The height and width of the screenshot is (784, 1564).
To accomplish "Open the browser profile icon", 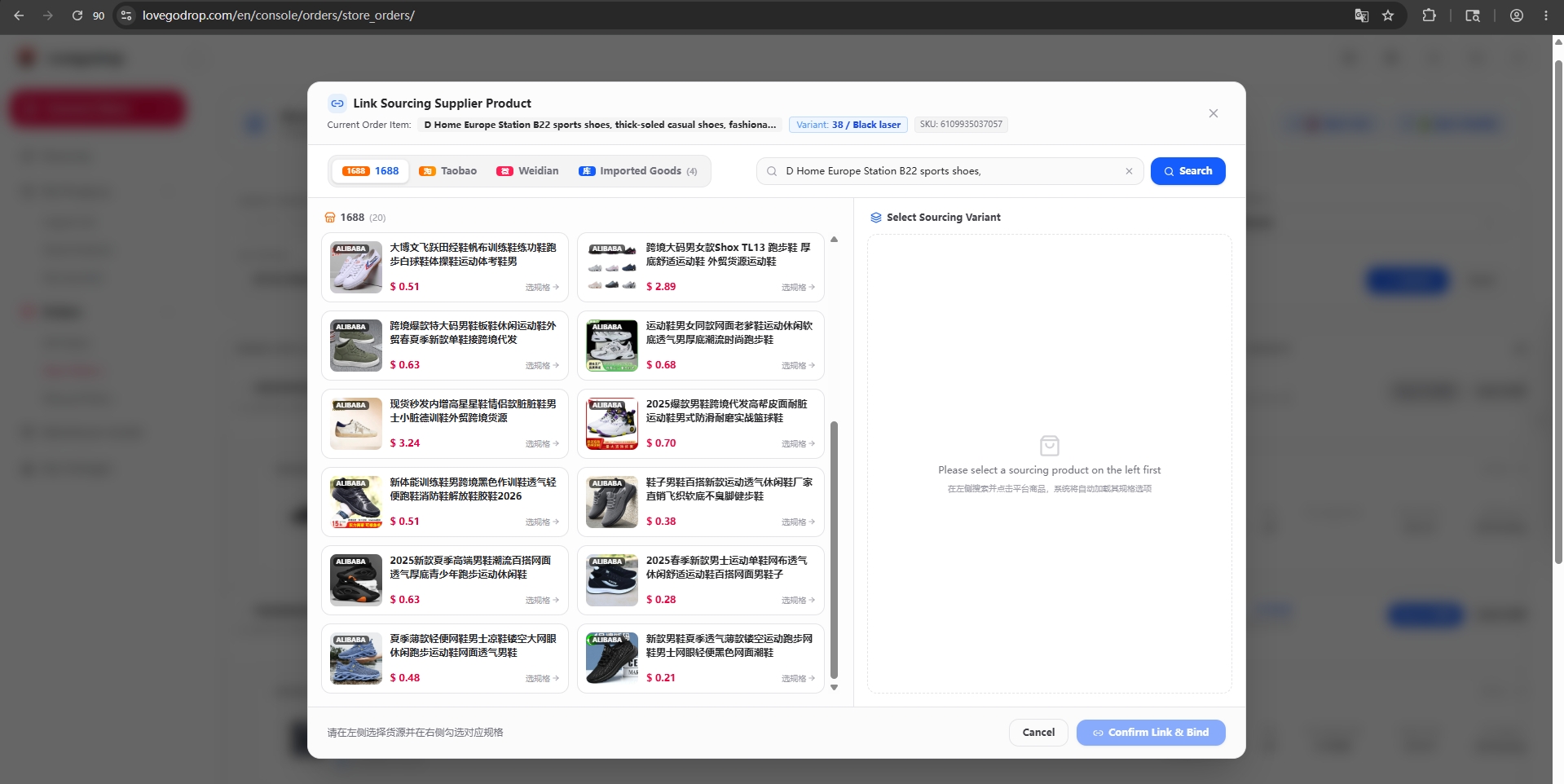I will click(1517, 15).
